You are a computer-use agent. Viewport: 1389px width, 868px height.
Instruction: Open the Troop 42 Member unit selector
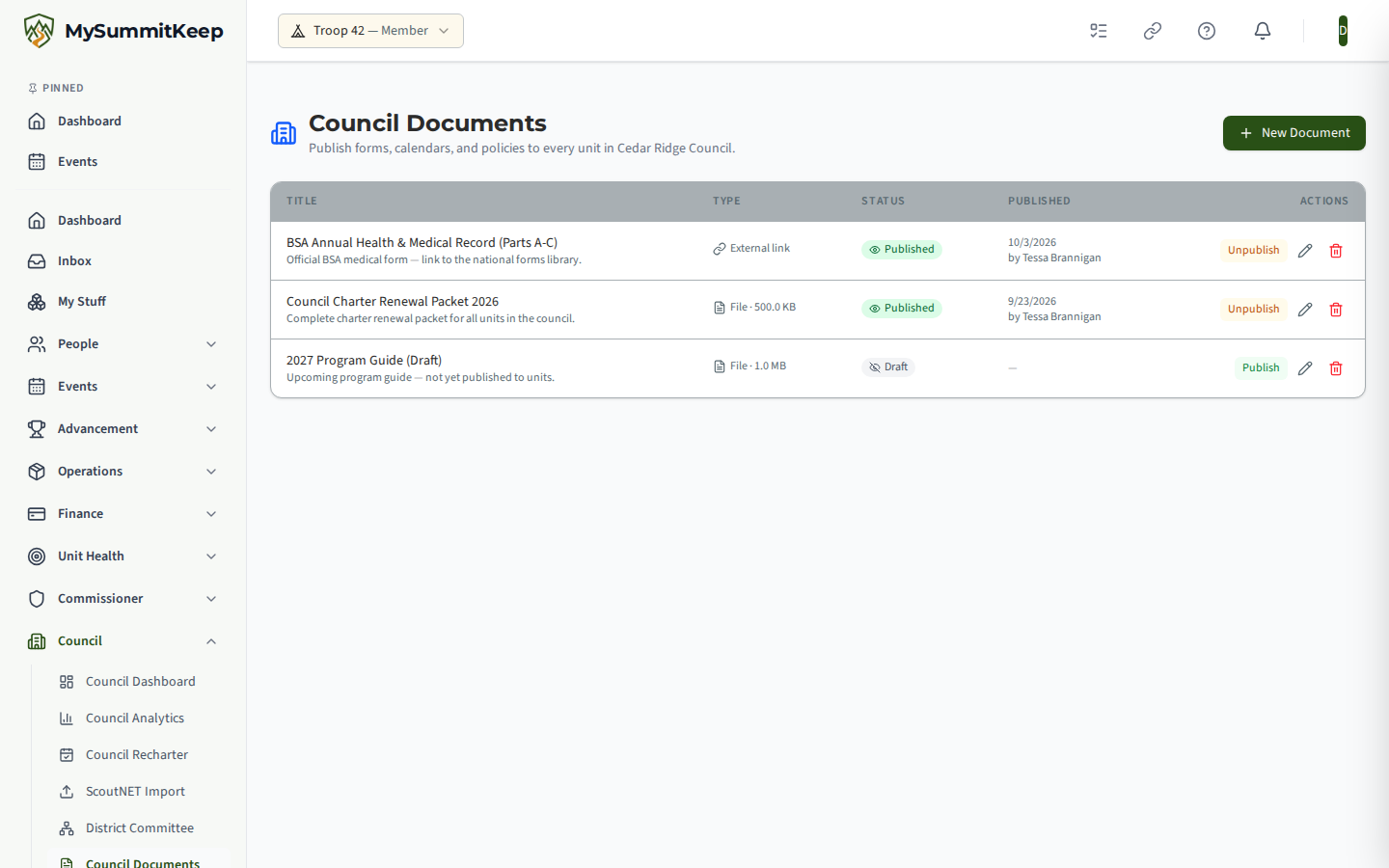point(370,31)
